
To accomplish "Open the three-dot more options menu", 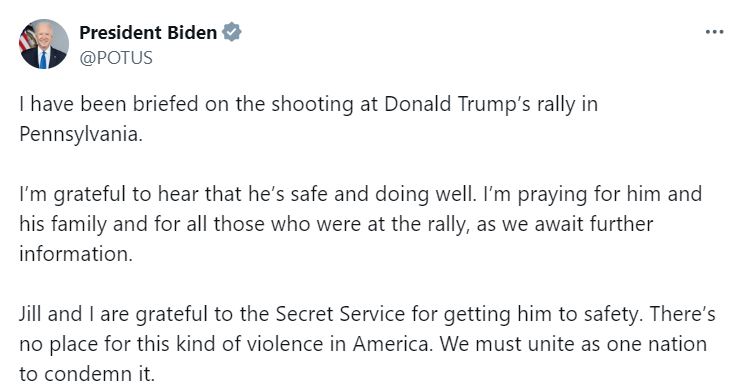I will tap(714, 32).
